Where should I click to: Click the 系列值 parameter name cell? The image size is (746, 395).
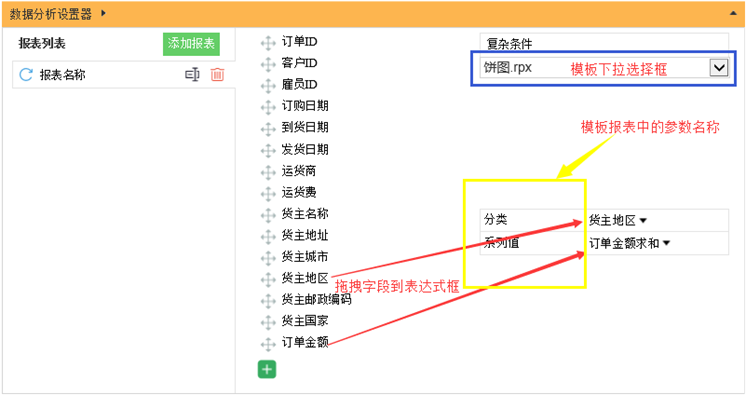pos(532,243)
